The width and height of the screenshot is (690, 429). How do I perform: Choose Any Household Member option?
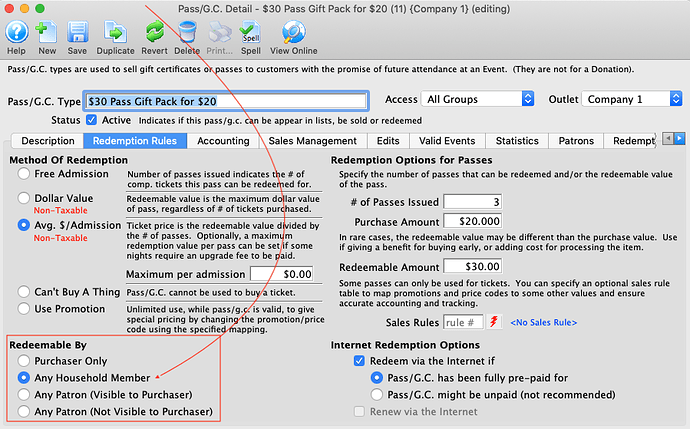[24, 378]
